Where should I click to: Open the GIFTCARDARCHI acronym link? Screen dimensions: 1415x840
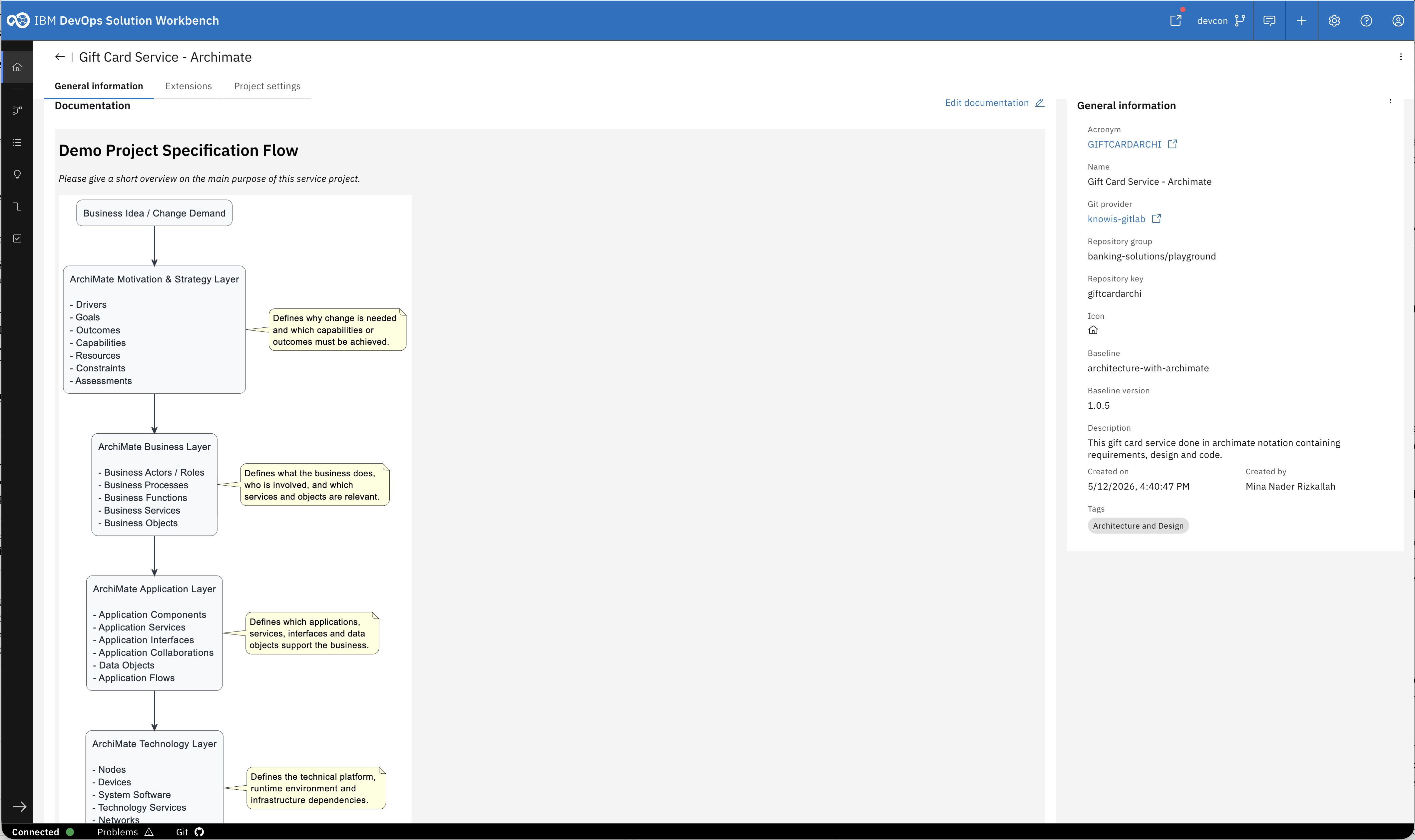[1132, 144]
